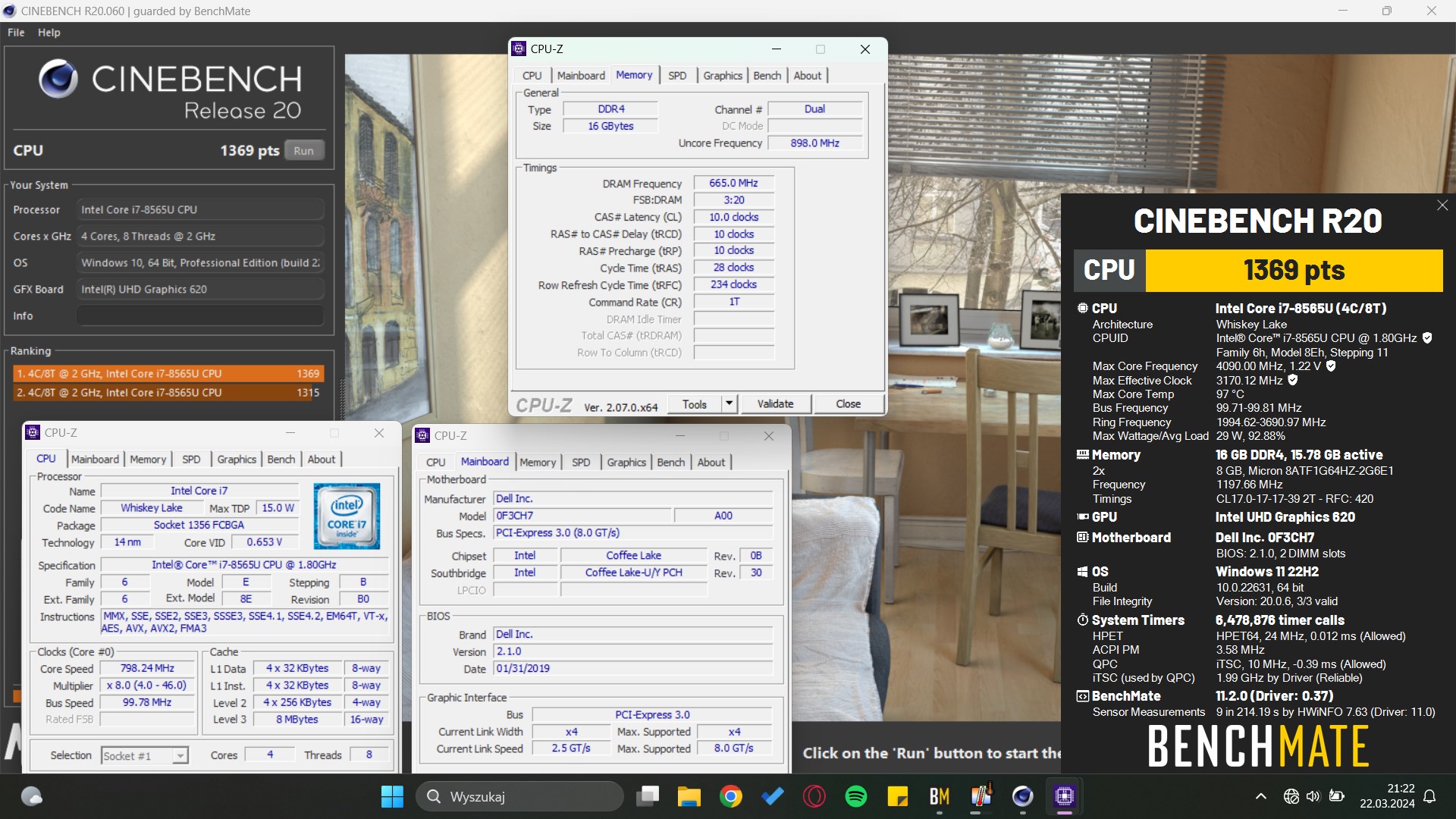The image size is (1456, 819).
Task: Select the CPU tab in Memory CPU-Z window
Action: (x=532, y=76)
